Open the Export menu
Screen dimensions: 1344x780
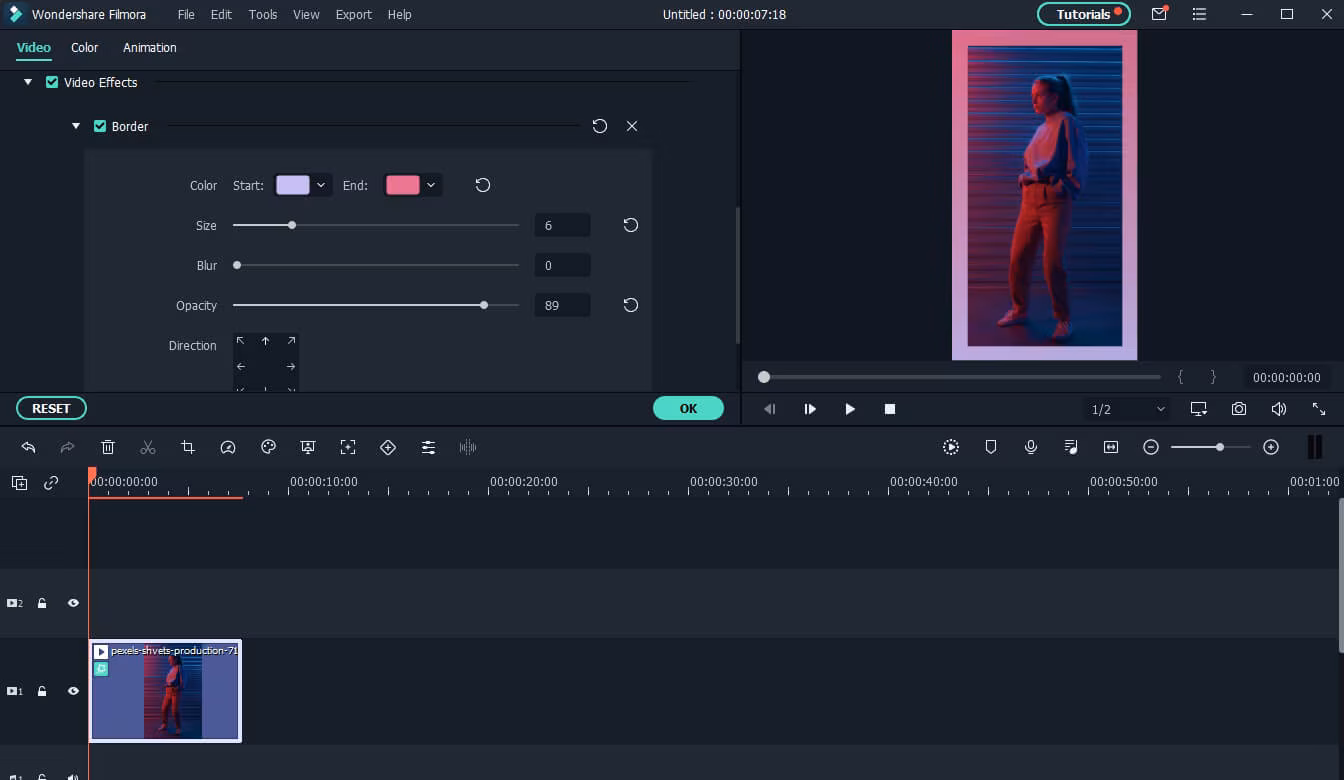353,15
